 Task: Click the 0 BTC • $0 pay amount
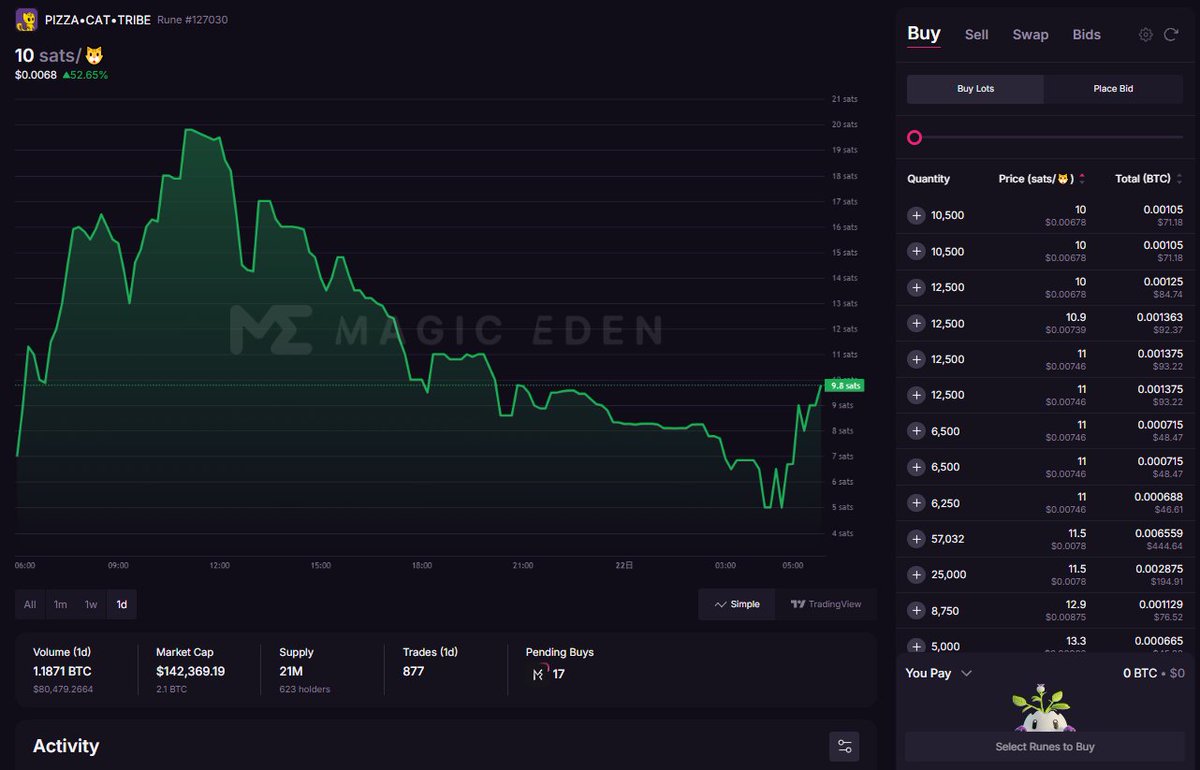(x=1154, y=674)
